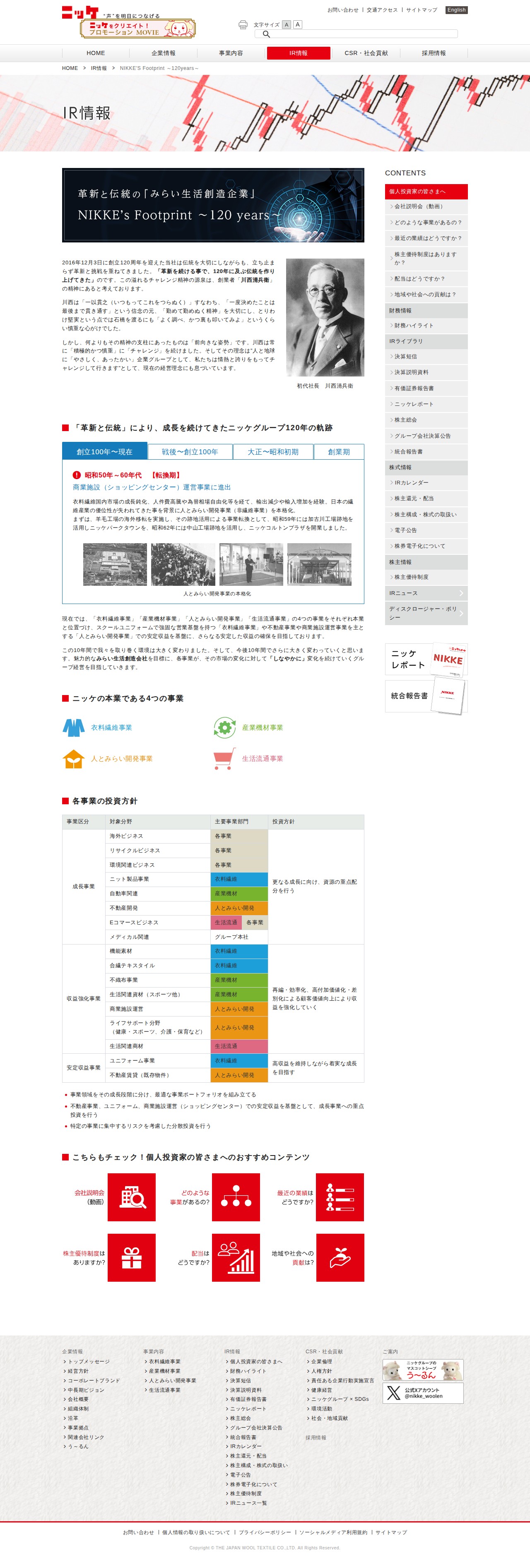
Task: Open footer トップメッセージ link
Action: coord(88,1362)
